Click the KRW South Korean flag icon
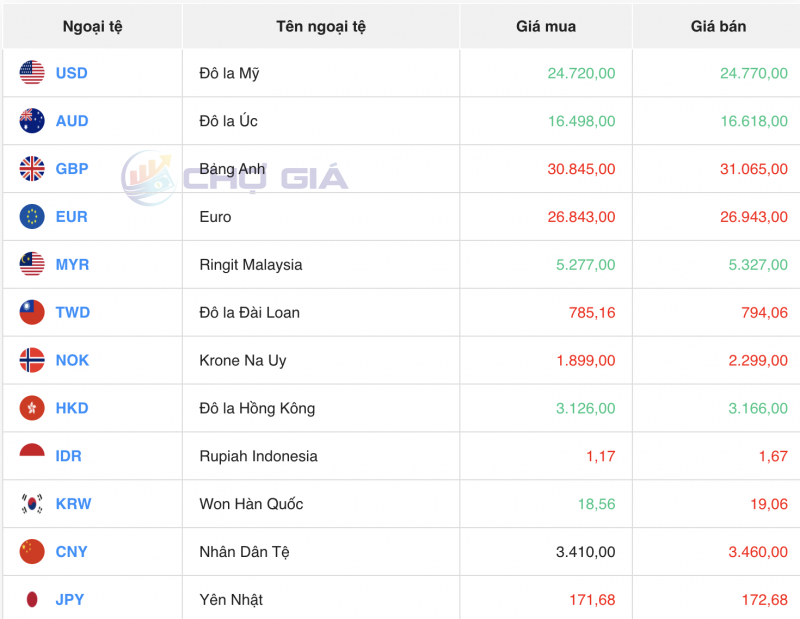The width and height of the screenshot is (800, 619). coord(30,504)
